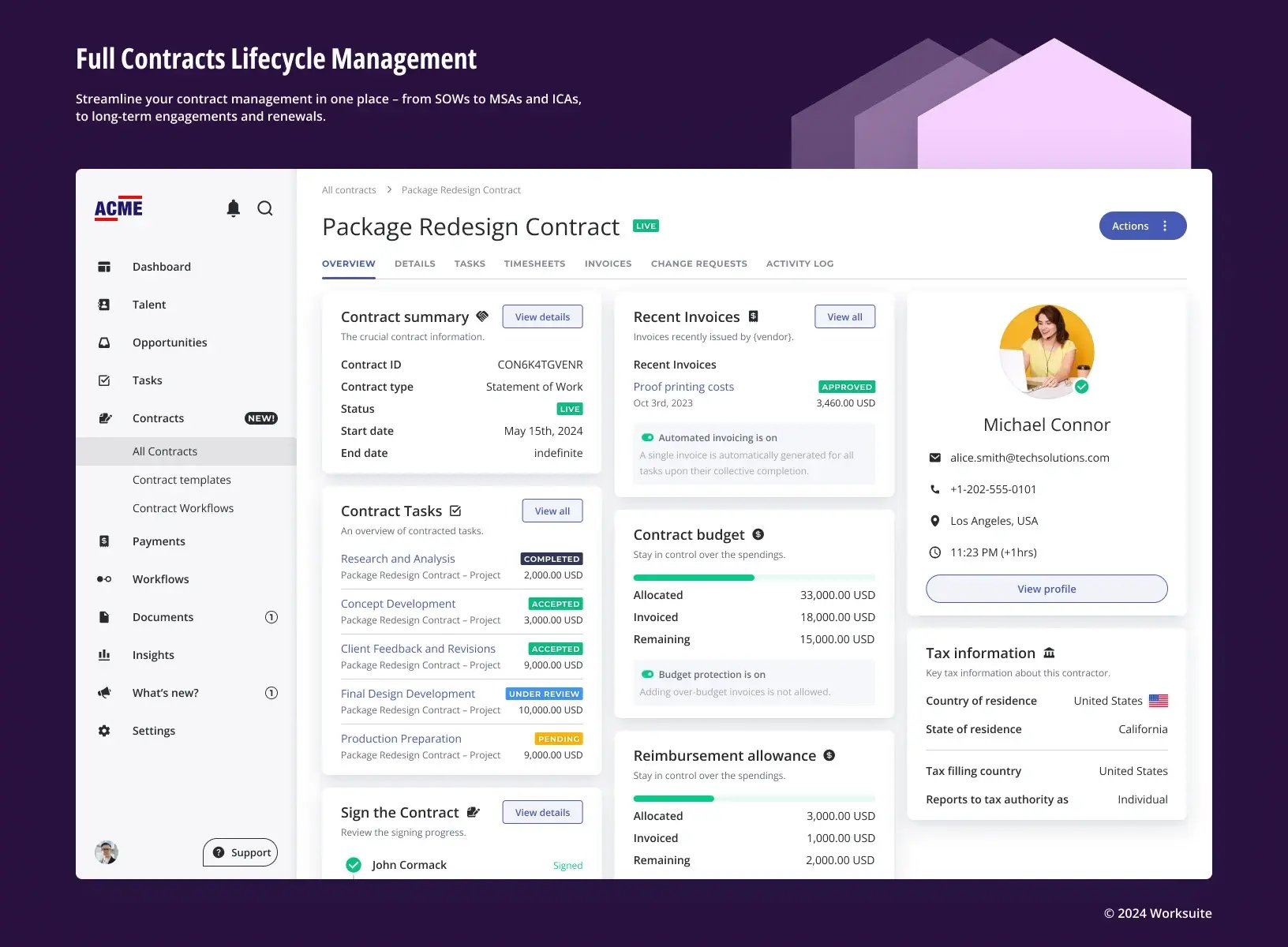Image resolution: width=1288 pixels, height=947 pixels.
Task: Select the Payments sidebar icon
Action: (103, 541)
